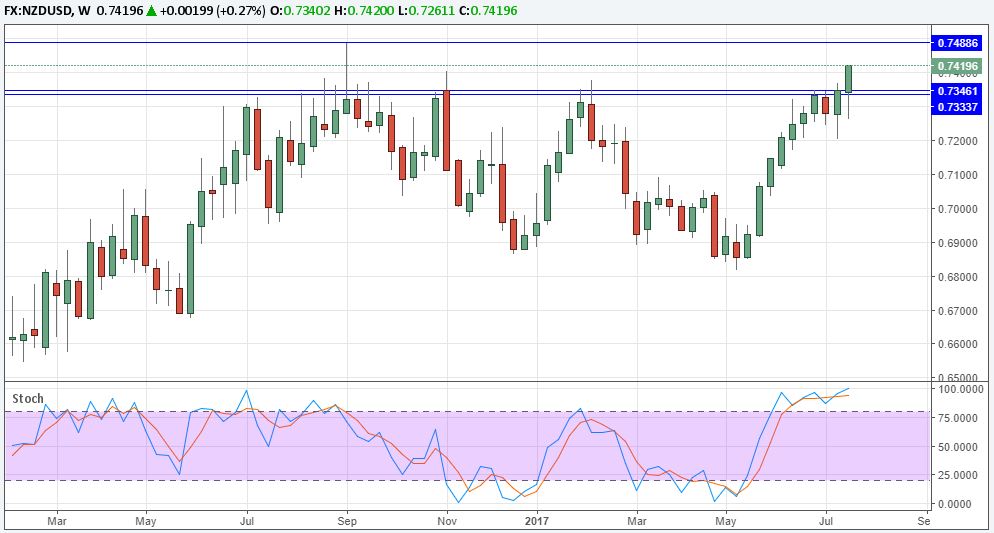The image size is (994, 533).
Task: Click the +0.00199 (+0.27%) change text
Action: coord(212,11)
